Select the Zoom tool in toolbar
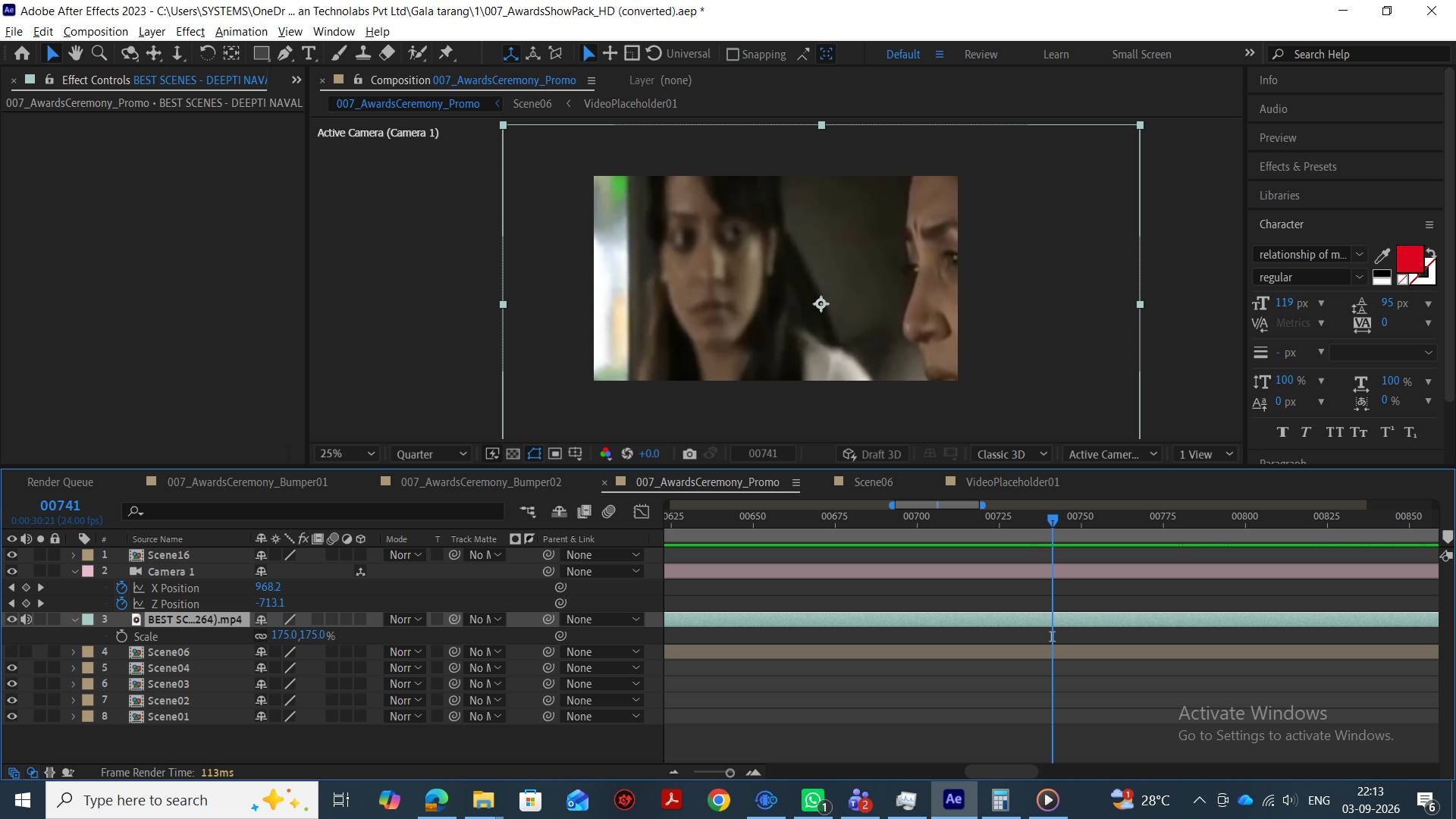The image size is (1456, 819). tap(99, 53)
